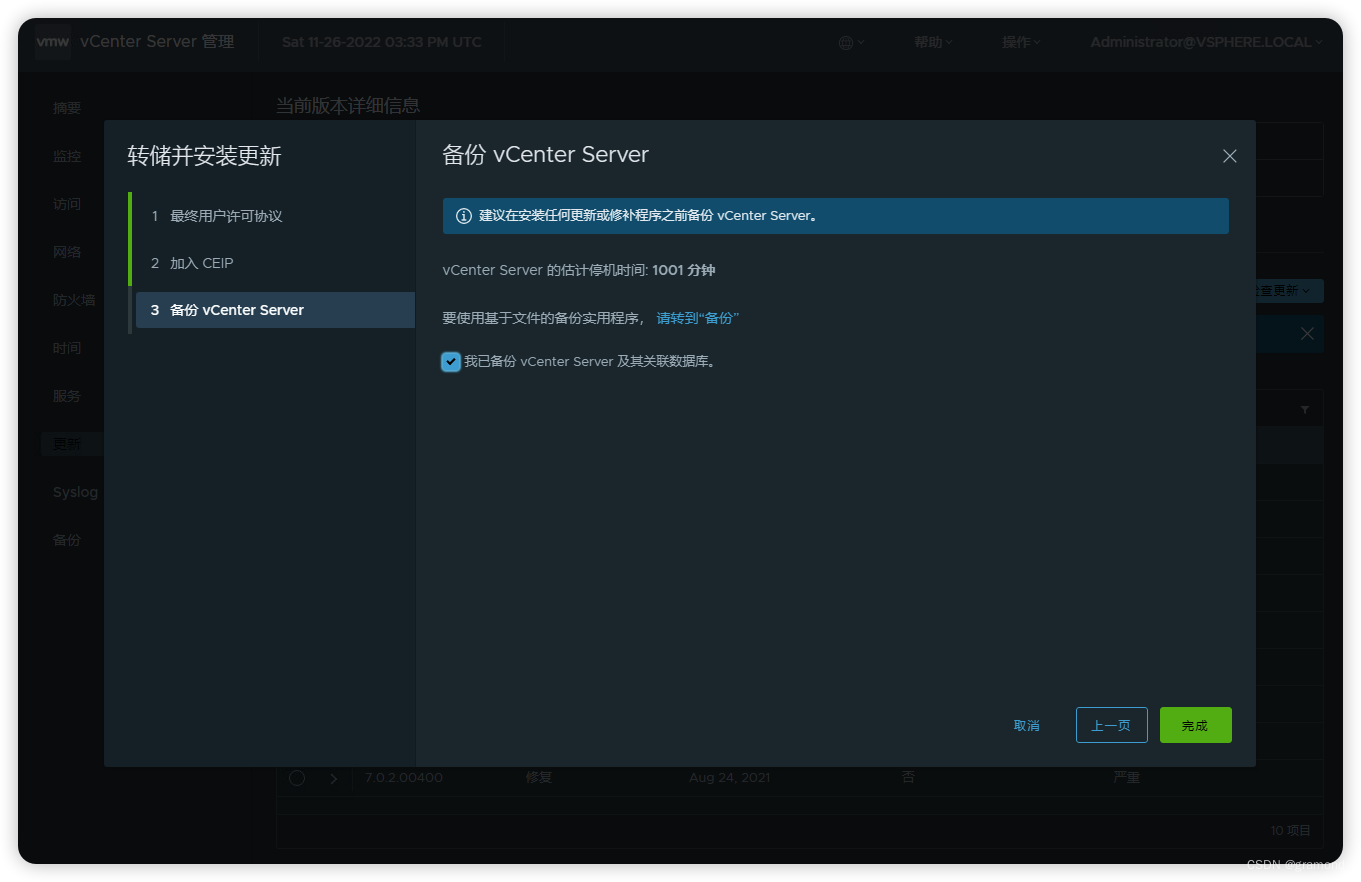
Task: Open 防火墙 in the sidebar
Action: (x=74, y=300)
